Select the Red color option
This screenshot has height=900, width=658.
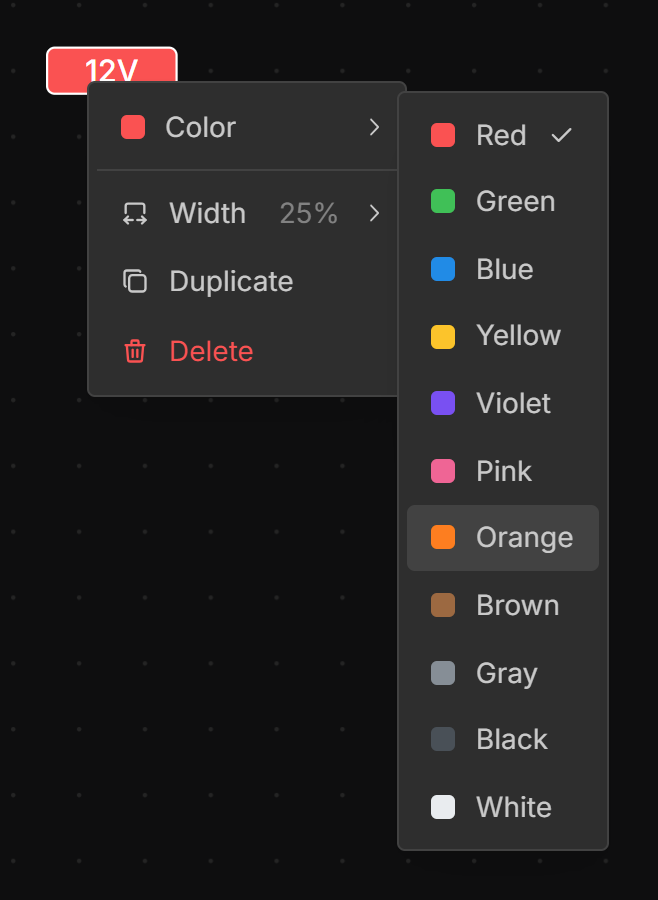[x=501, y=135]
